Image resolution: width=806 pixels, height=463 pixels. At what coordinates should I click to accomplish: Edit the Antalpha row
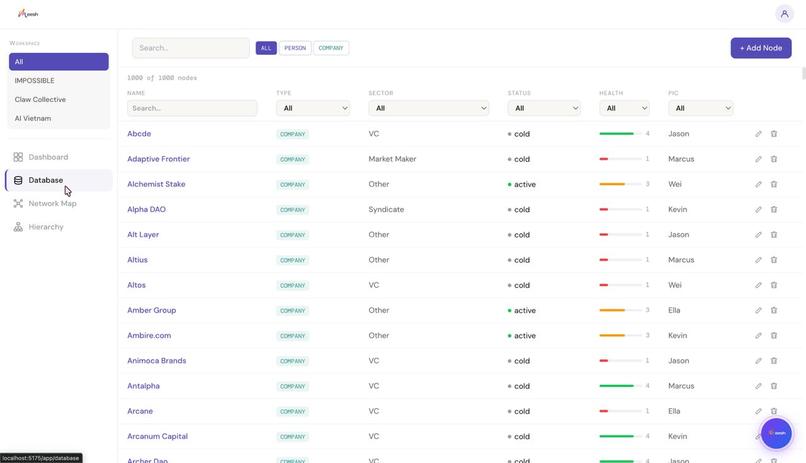coord(758,385)
